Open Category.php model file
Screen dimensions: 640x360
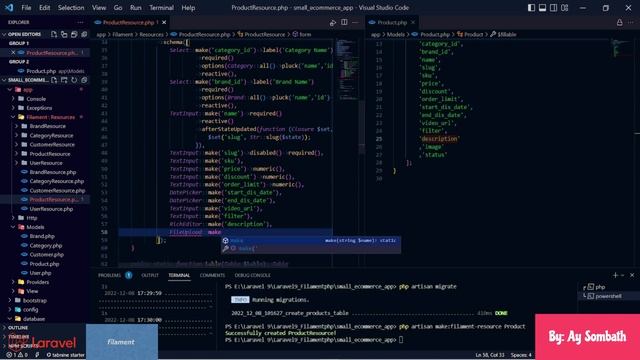(x=45, y=246)
